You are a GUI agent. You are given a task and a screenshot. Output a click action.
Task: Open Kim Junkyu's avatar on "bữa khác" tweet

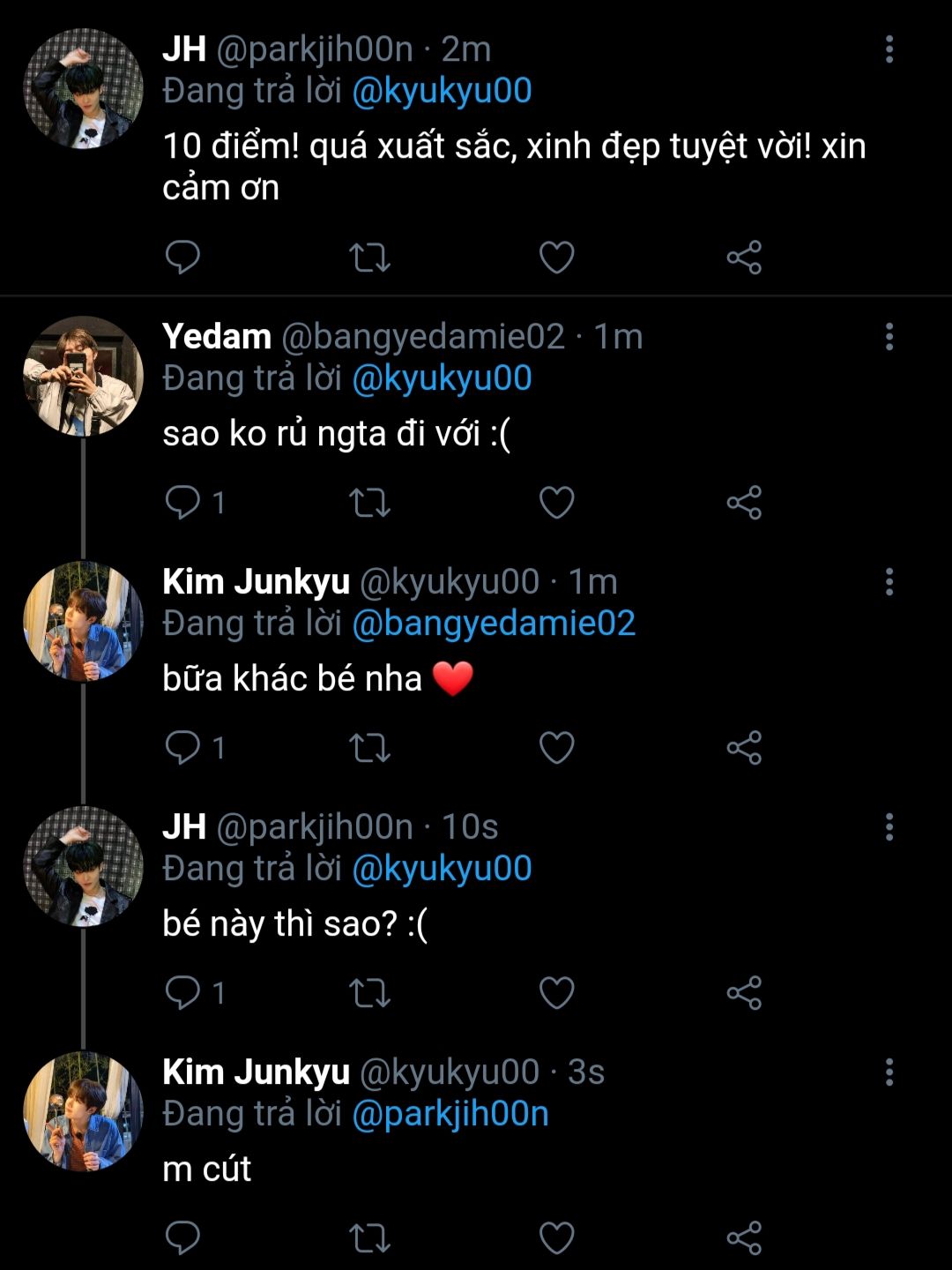point(83,621)
